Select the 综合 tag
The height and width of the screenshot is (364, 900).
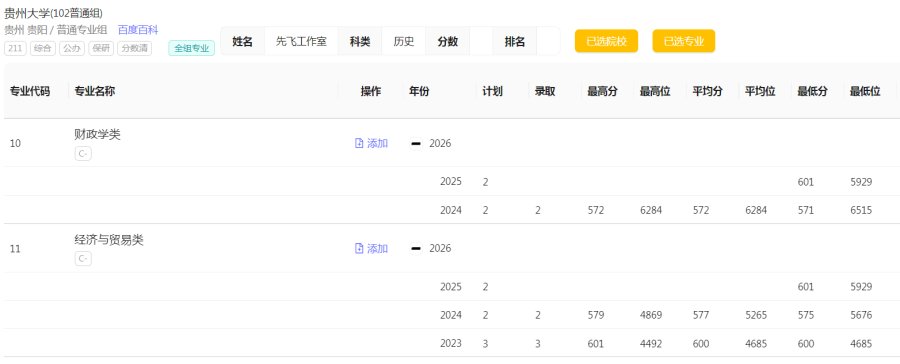coord(42,48)
